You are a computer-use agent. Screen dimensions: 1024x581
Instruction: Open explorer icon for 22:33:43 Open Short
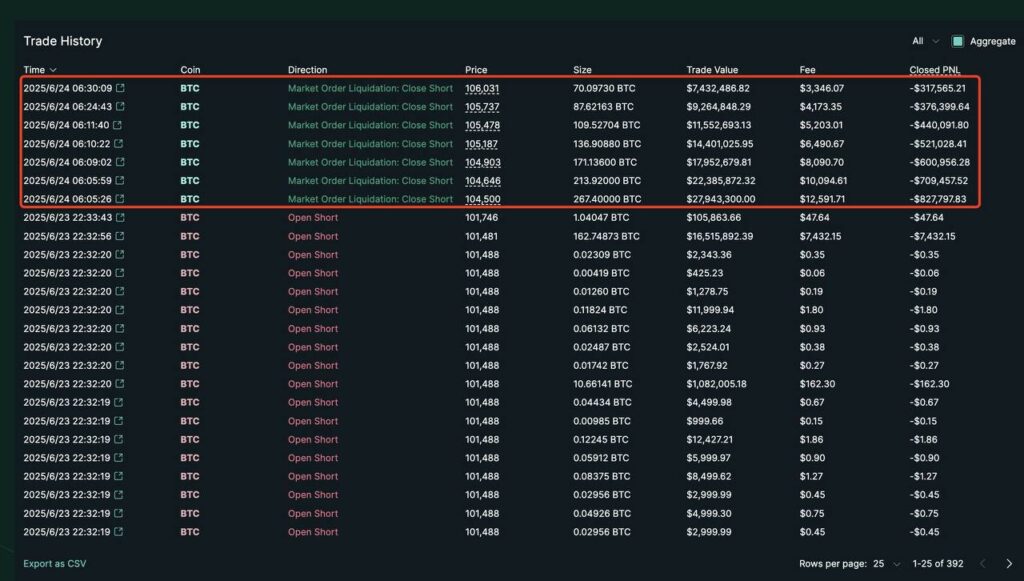pos(121,218)
